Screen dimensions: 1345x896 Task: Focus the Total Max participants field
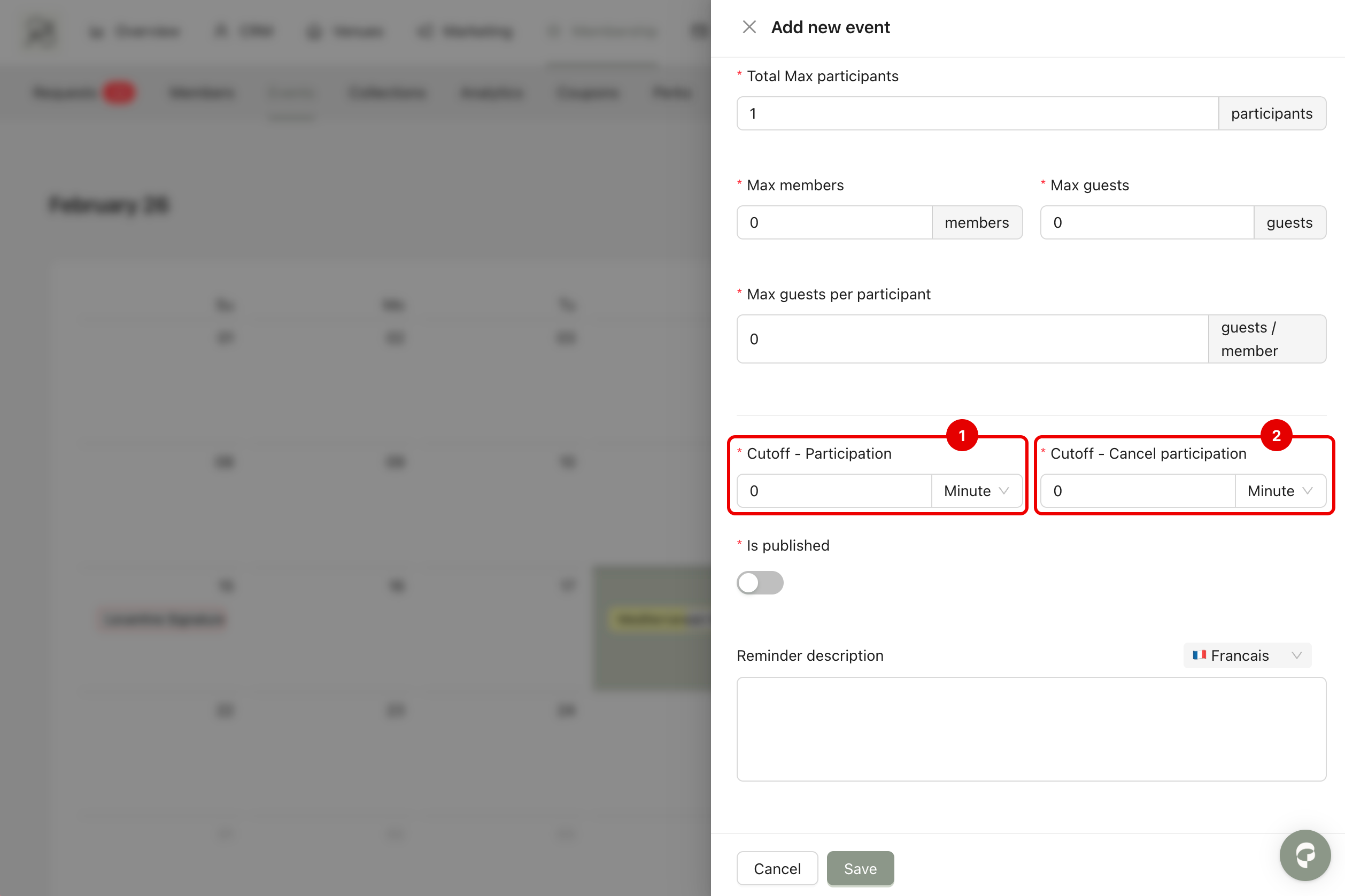click(x=977, y=114)
